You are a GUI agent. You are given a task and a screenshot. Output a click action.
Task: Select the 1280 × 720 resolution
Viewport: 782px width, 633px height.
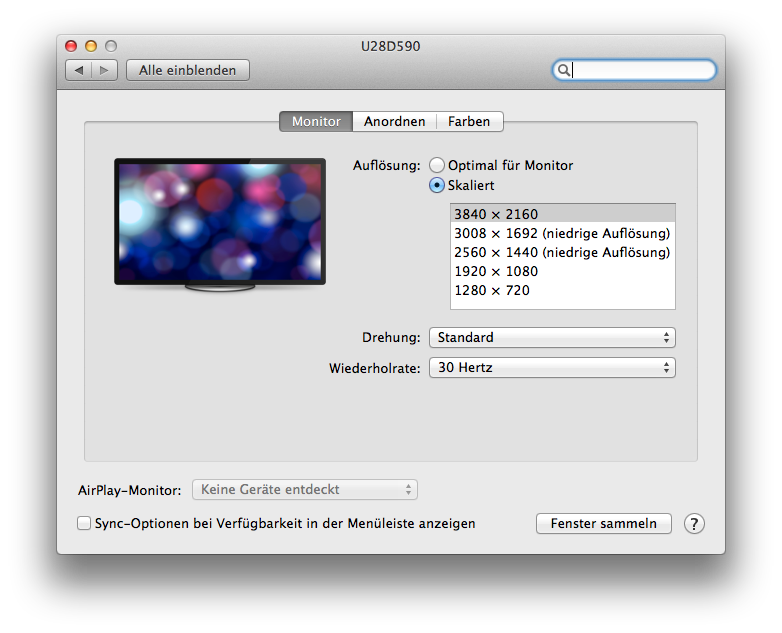pos(563,290)
